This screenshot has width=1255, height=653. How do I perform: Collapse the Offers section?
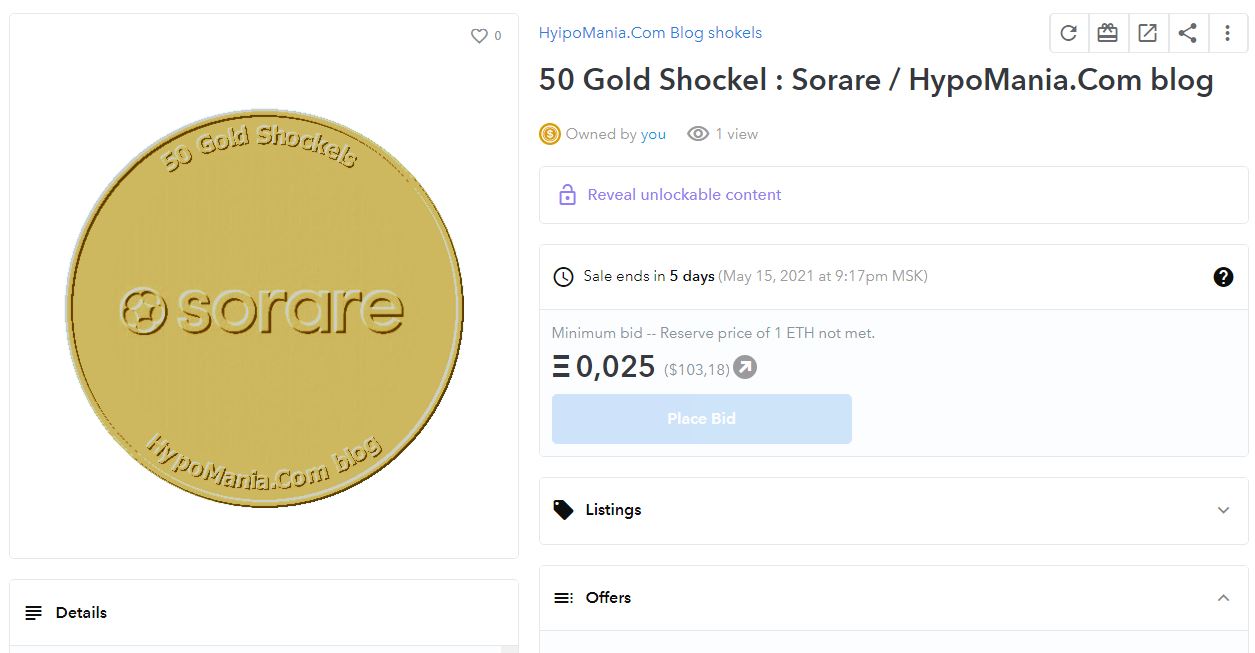pos(1223,598)
